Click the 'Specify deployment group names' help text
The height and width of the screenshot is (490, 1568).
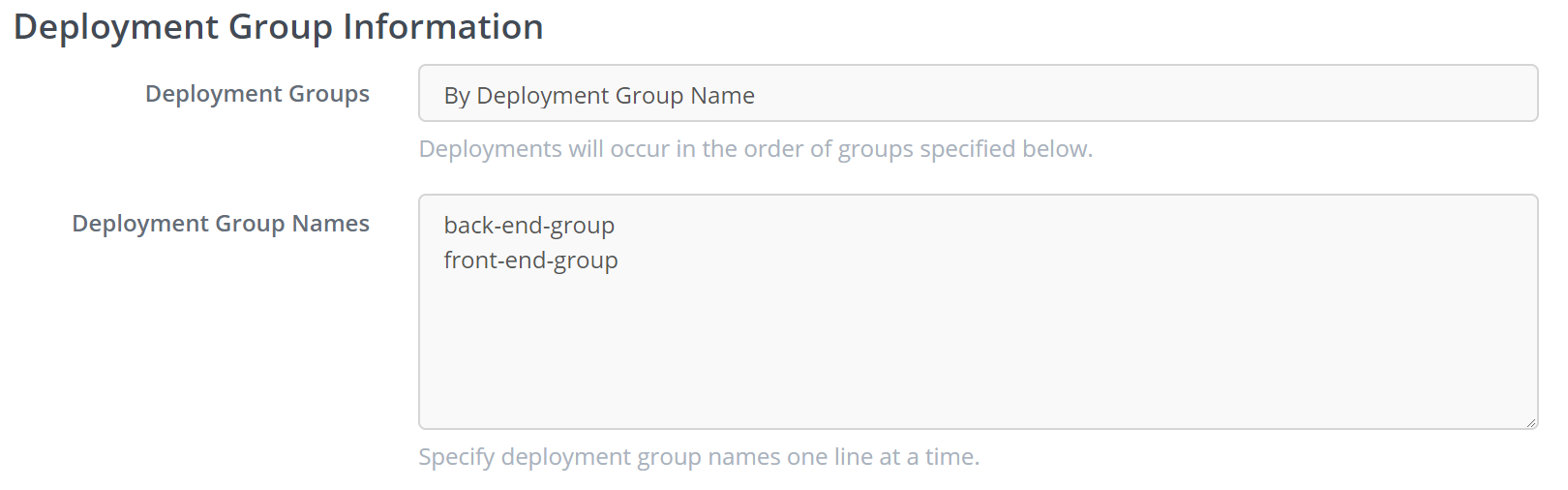tap(699, 457)
